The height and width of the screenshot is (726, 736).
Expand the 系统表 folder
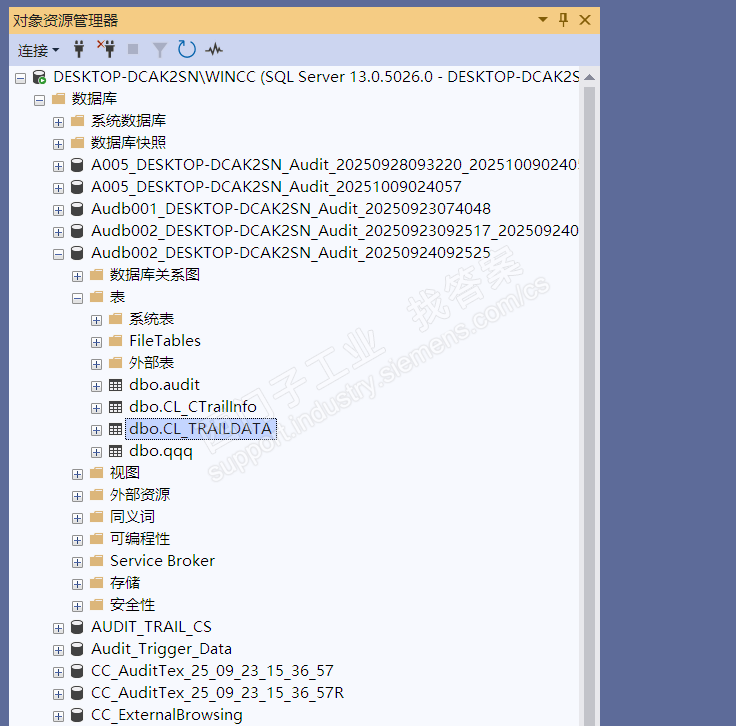tap(96, 321)
